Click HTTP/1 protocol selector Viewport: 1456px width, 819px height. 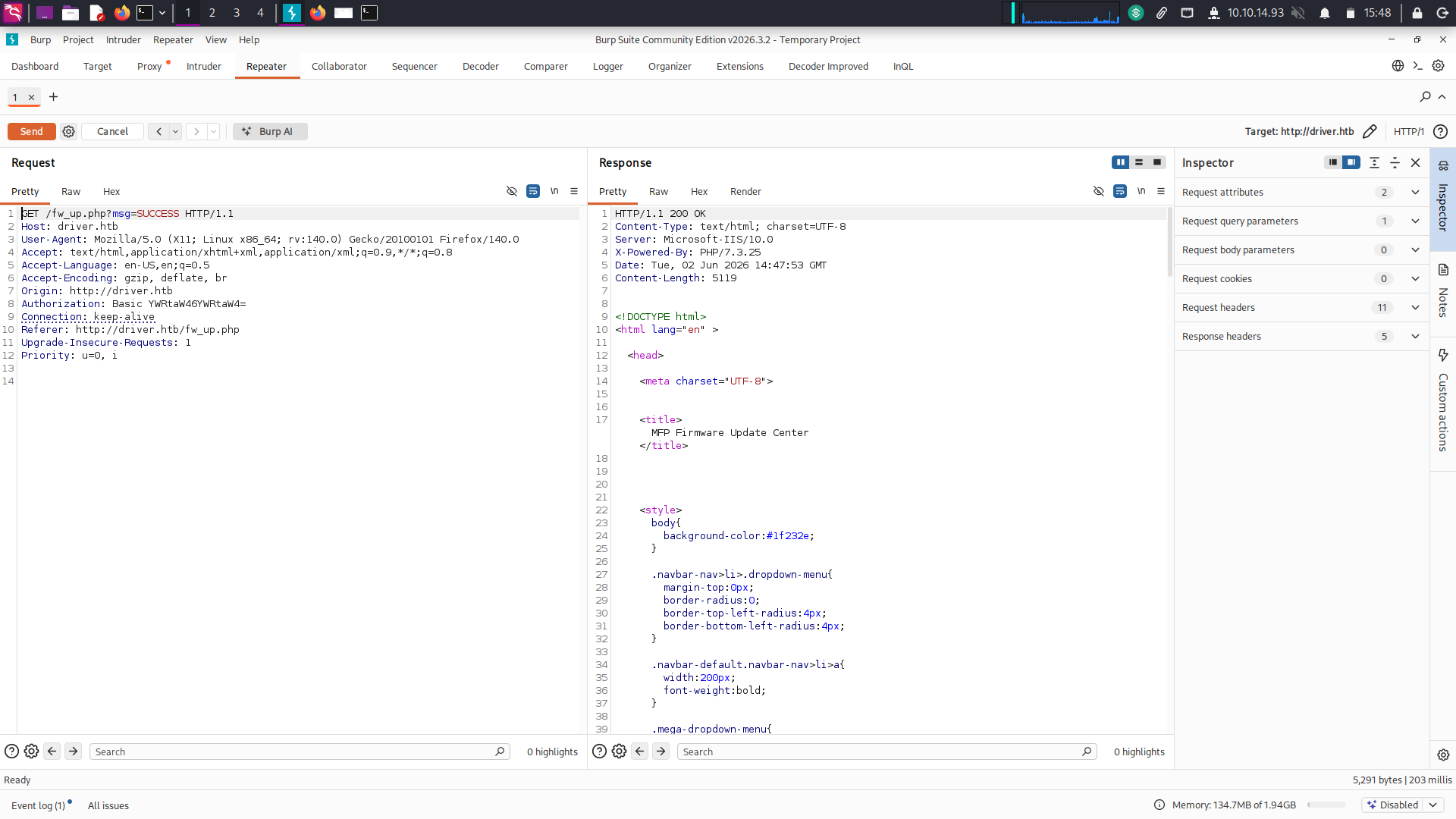pyautogui.click(x=1409, y=131)
